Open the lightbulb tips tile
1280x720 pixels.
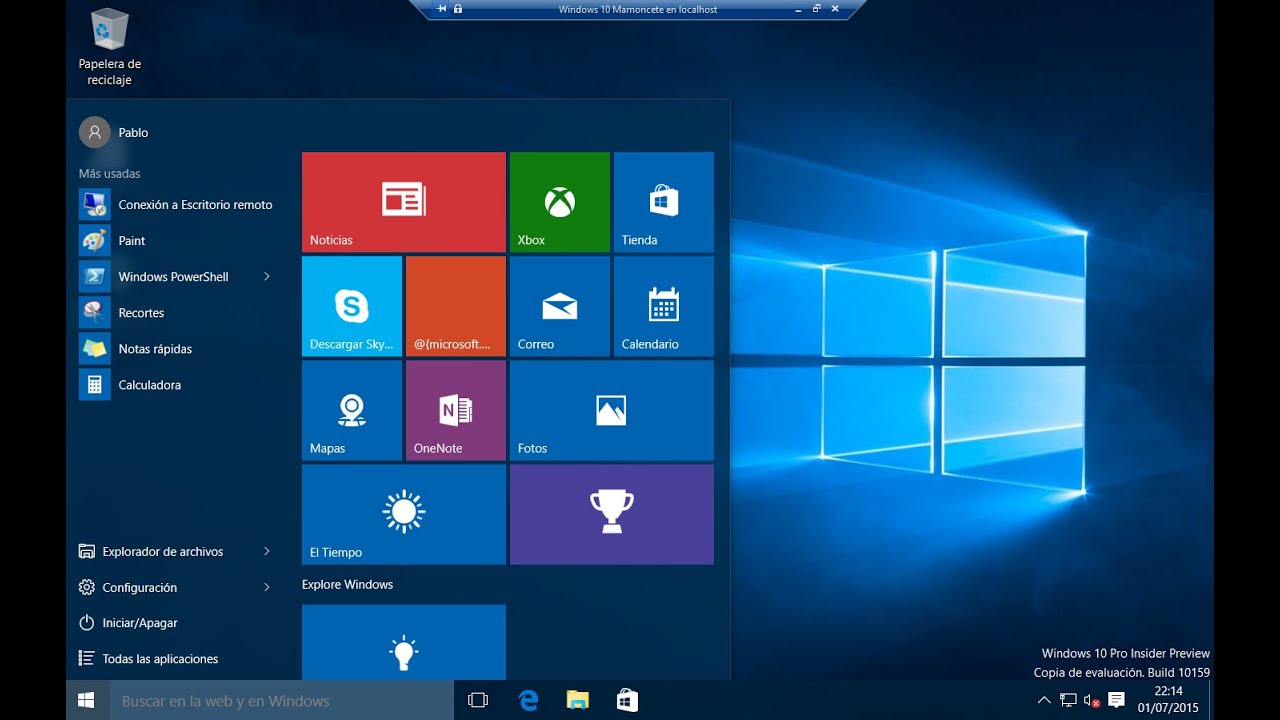[403, 642]
